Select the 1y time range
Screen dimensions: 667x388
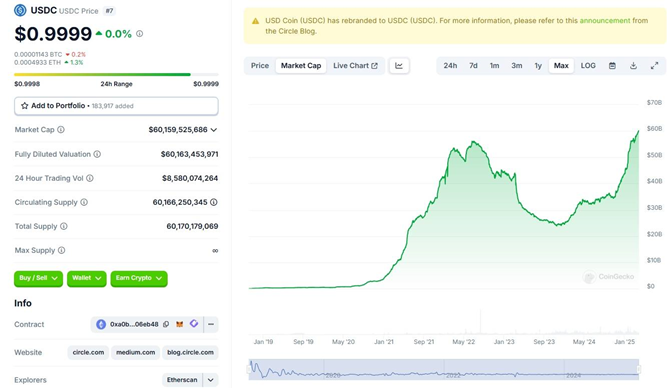538,66
